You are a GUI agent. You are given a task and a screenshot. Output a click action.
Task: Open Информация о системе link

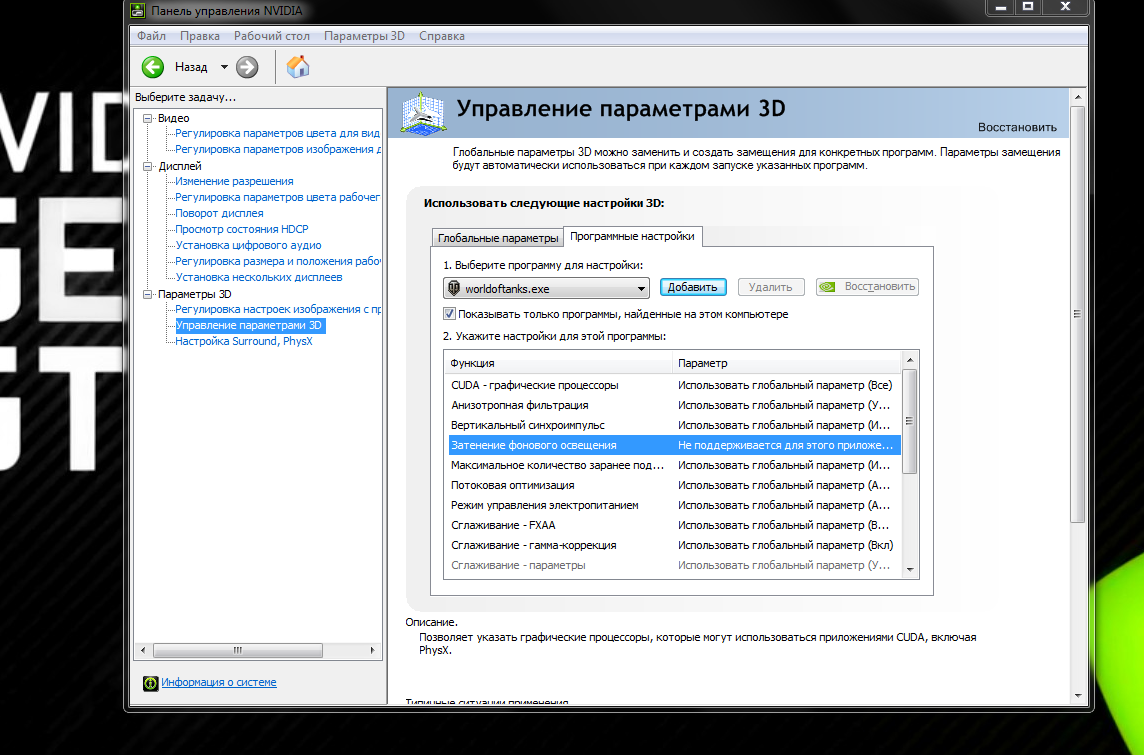pos(219,683)
